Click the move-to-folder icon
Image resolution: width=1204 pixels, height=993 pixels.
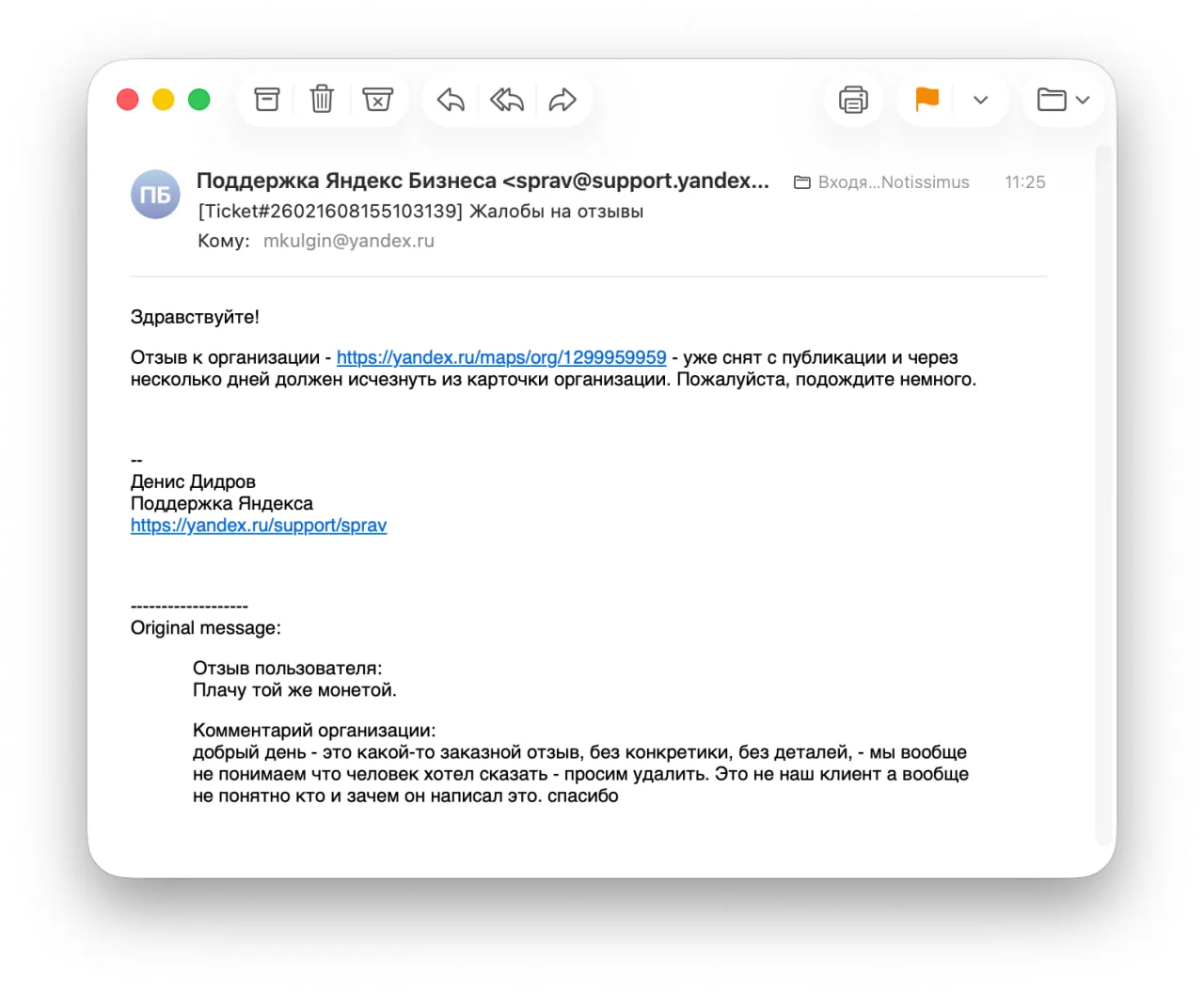[1051, 100]
